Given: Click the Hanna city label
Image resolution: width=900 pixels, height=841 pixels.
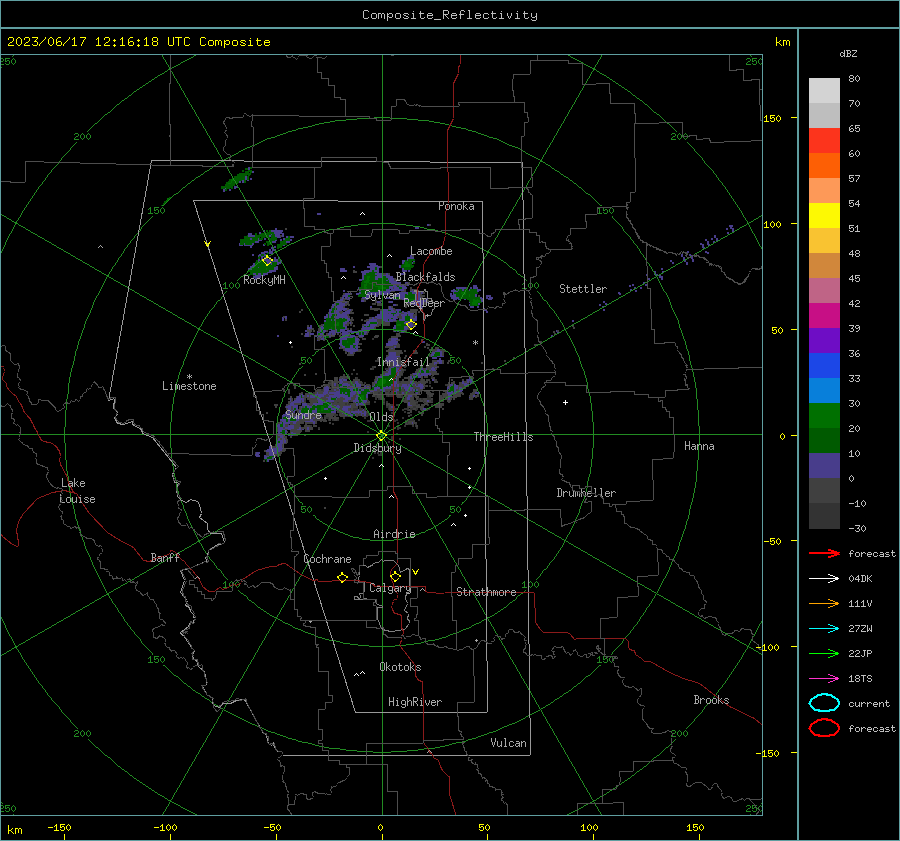Looking at the screenshot, I should pos(699,446).
